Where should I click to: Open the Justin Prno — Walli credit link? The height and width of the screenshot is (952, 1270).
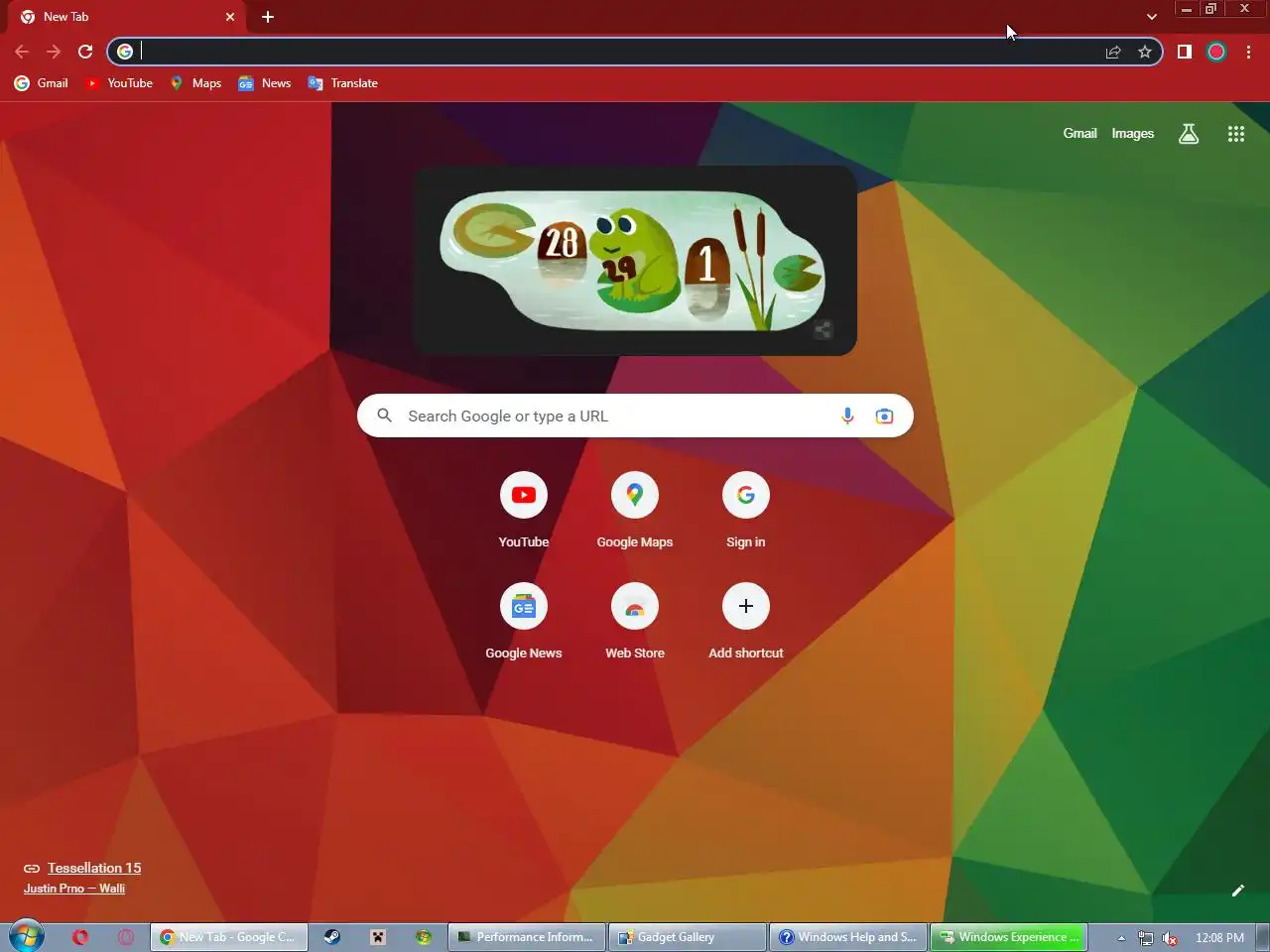click(74, 889)
